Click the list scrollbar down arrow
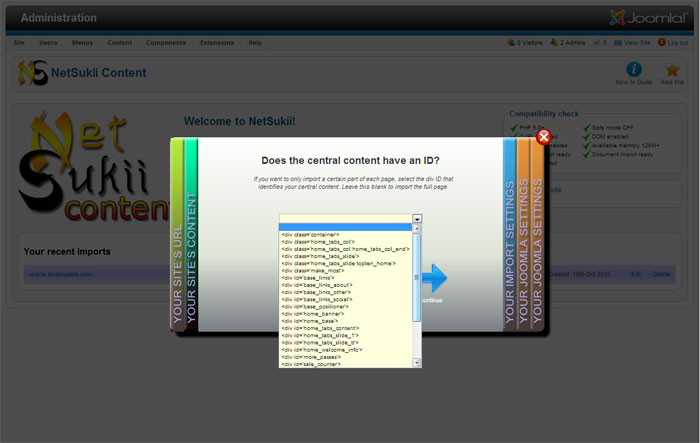This screenshot has height=443, width=700. click(x=417, y=363)
